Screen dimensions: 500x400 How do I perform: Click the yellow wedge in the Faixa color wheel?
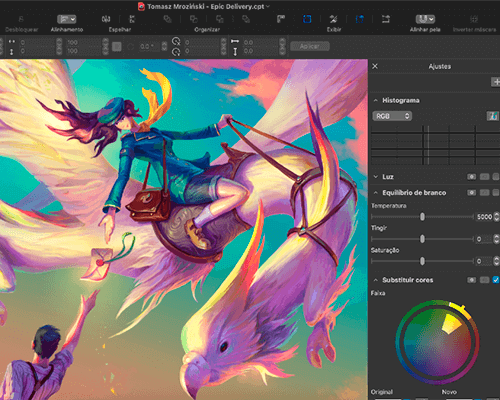pos(451,324)
